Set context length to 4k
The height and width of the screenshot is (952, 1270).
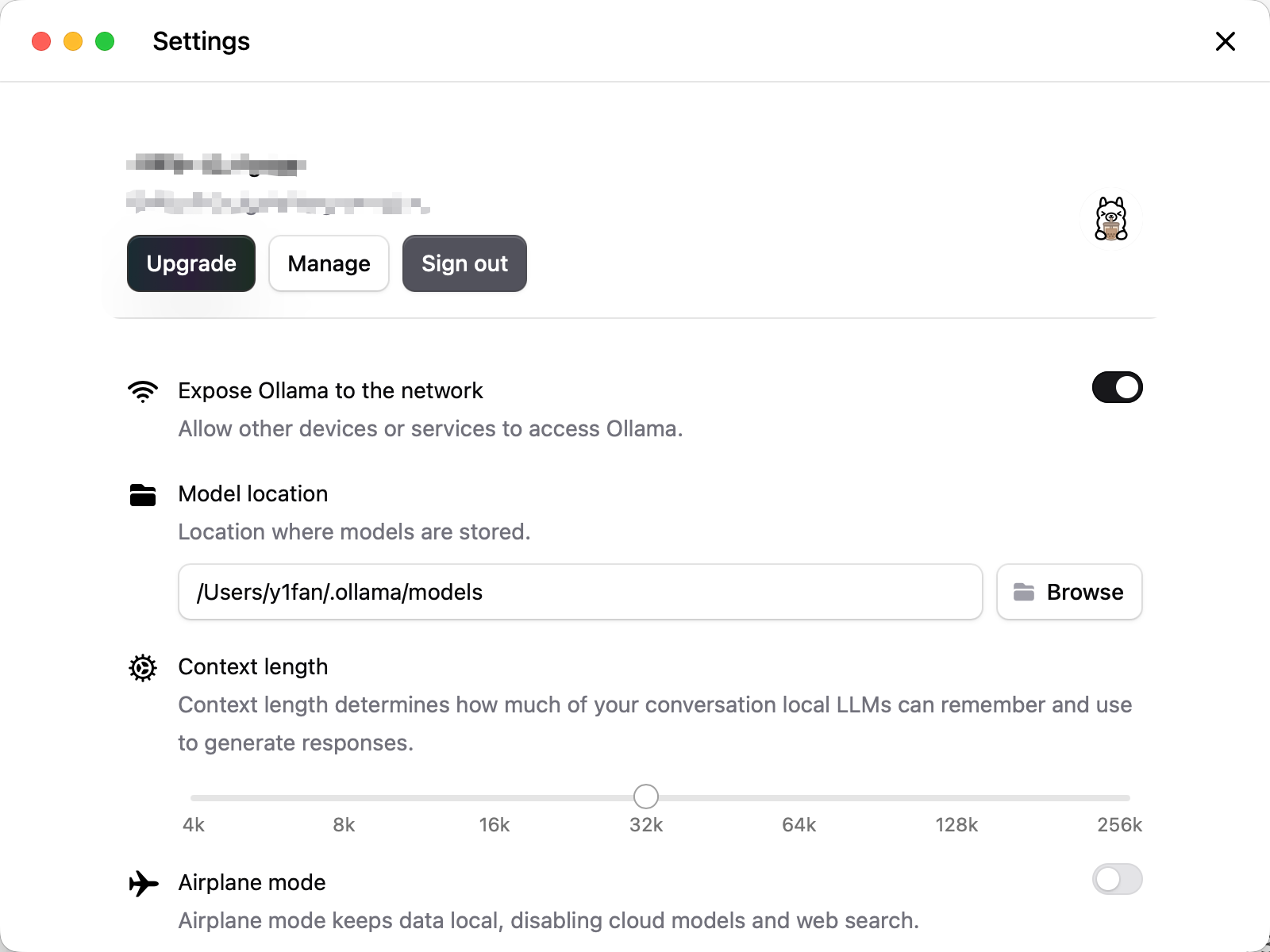[192, 797]
